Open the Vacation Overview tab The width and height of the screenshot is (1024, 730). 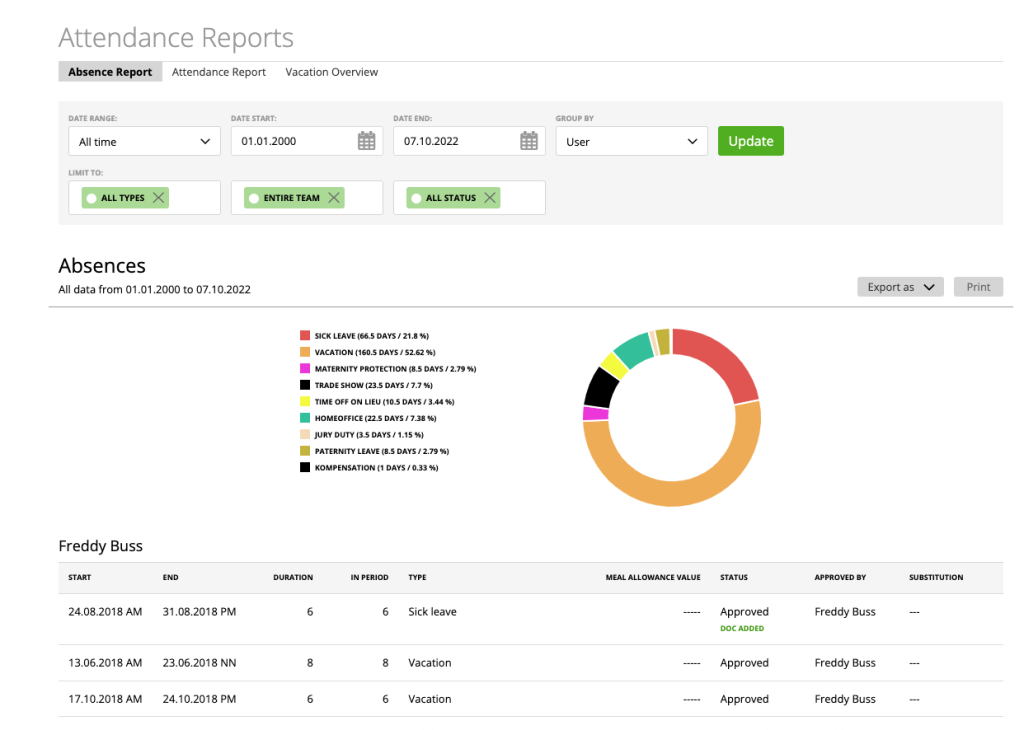tap(332, 72)
